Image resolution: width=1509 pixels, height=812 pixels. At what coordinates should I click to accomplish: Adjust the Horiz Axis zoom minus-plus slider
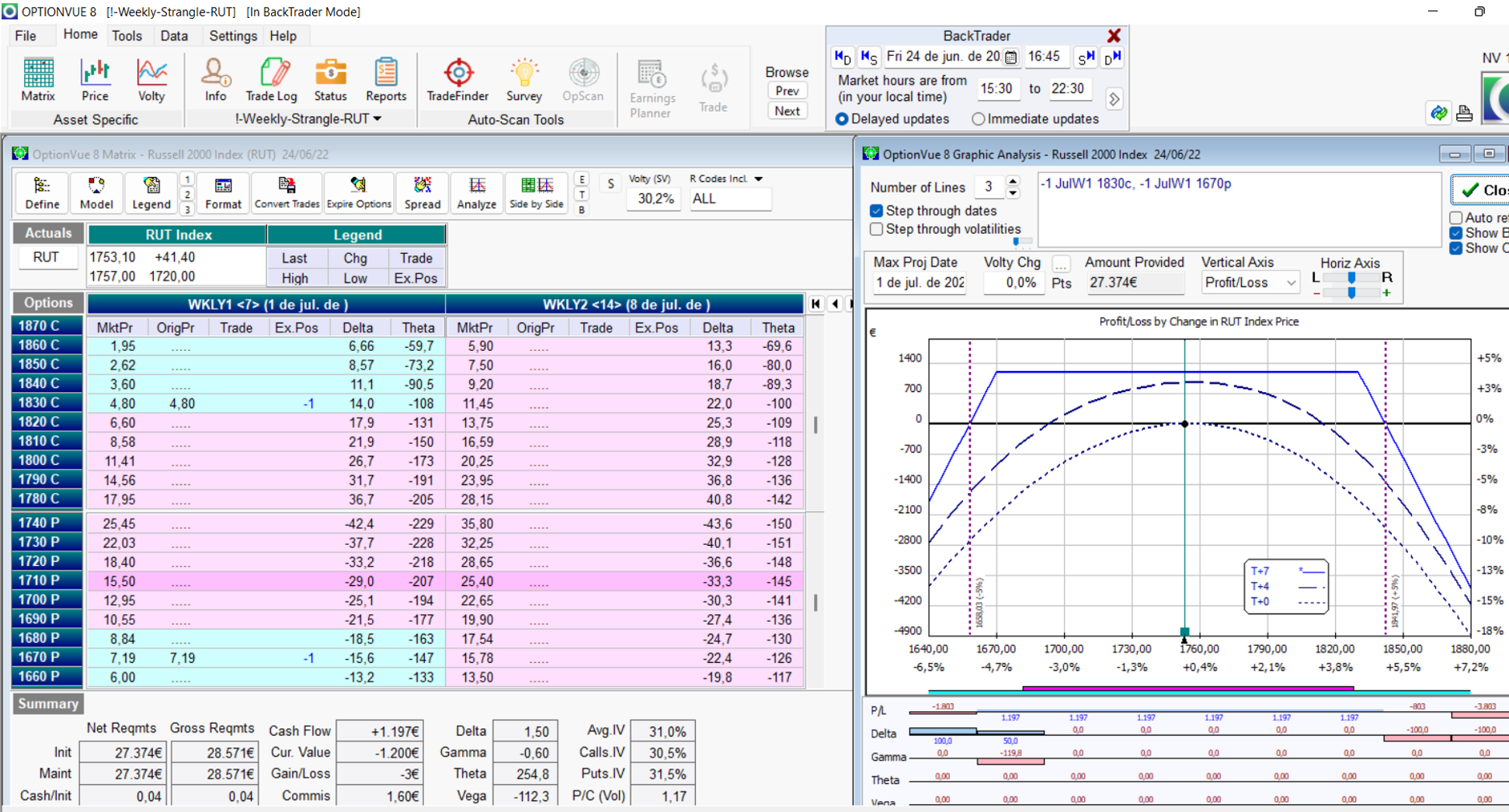click(1351, 293)
